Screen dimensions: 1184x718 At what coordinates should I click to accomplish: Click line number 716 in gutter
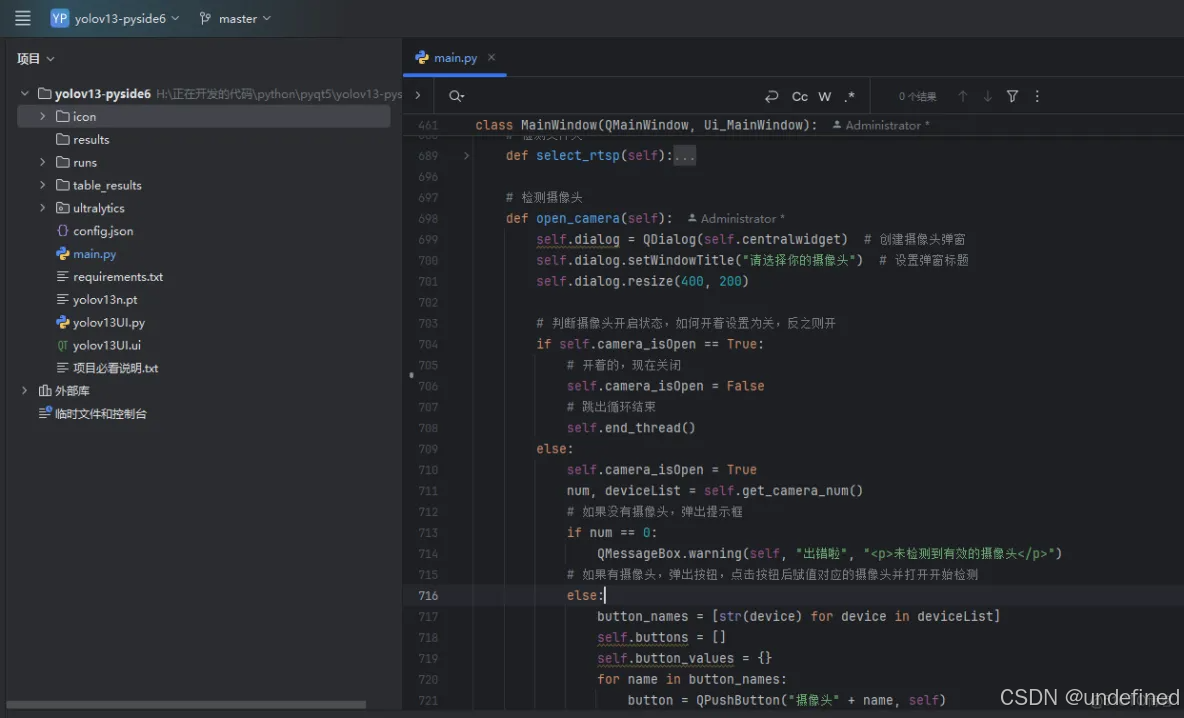coord(428,595)
